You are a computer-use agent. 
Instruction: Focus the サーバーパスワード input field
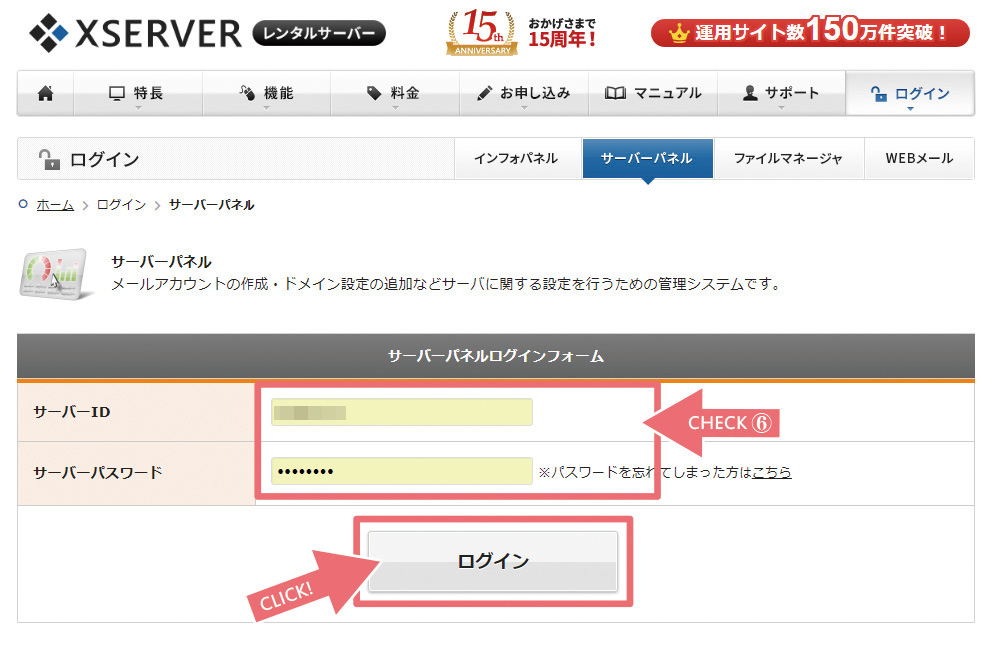coord(402,471)
